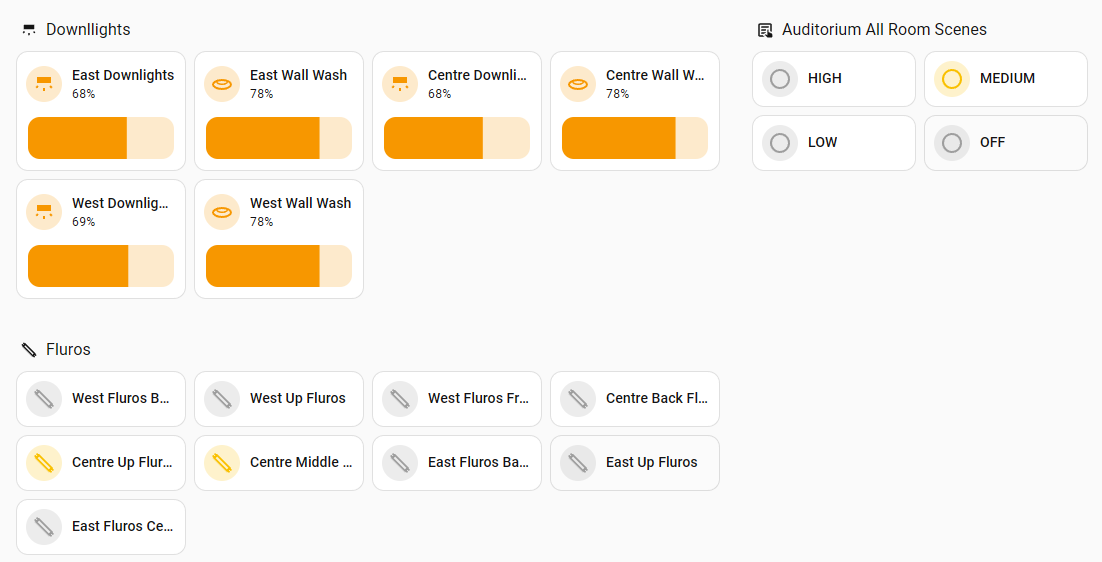
Task: Click the Auditorium All Room Scenes heading
Action: pyautogui.click(x=884, y=30)
